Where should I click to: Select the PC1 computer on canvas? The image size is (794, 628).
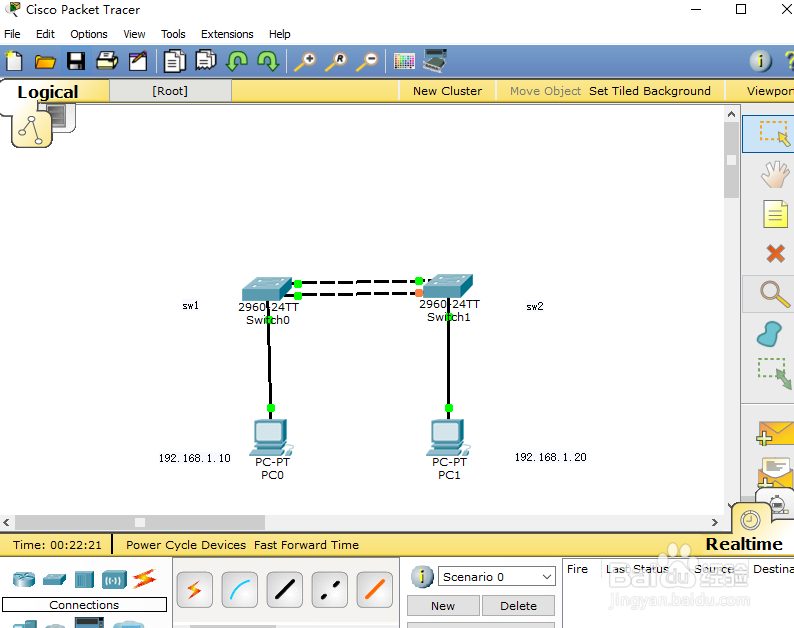[x=448, y=438]
